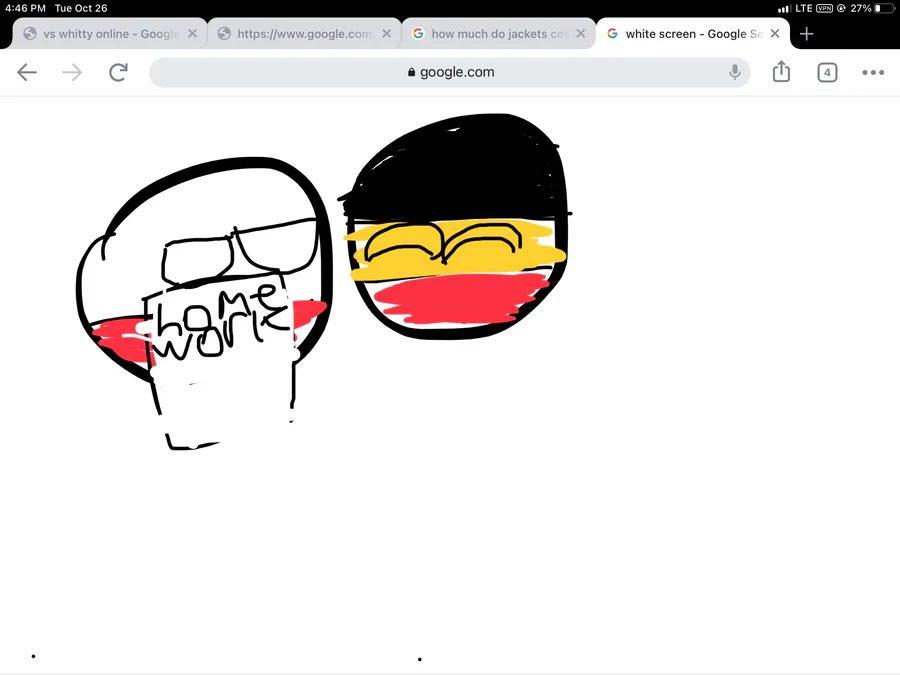
Task: Close the 'vs whitty online' tab
Action: 193,34
